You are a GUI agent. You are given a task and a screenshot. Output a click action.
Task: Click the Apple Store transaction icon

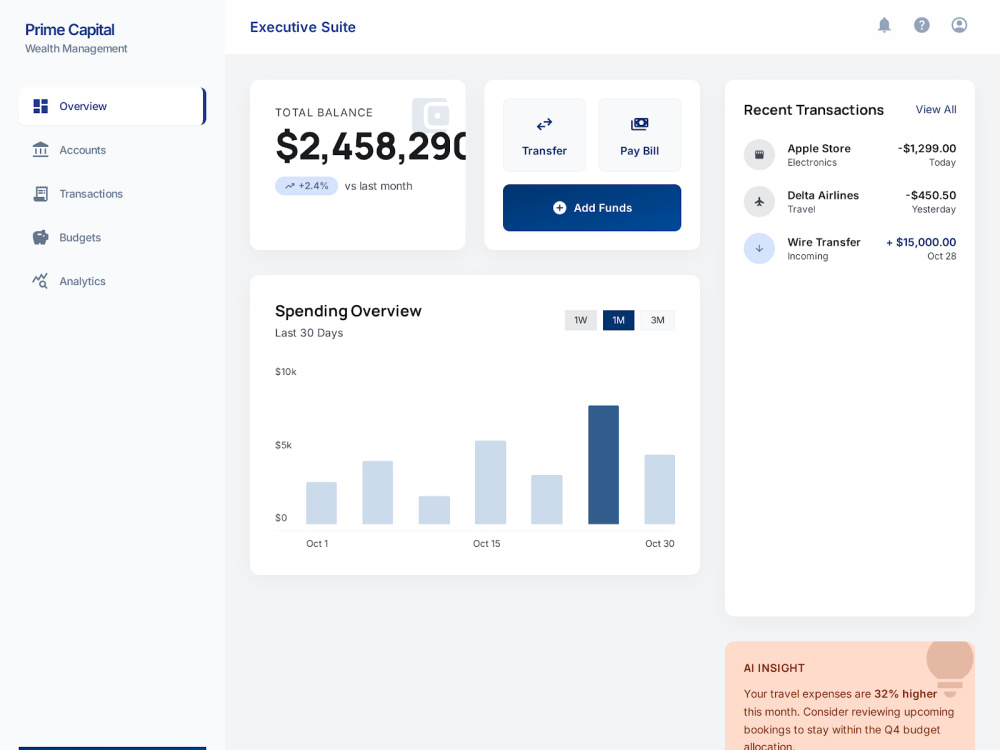pyautogui.click(x=759, y=154)
